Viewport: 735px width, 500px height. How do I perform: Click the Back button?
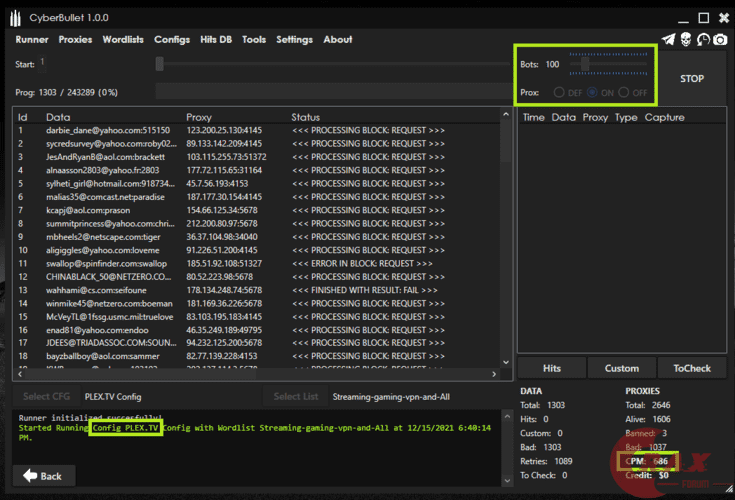coord(43,476)
